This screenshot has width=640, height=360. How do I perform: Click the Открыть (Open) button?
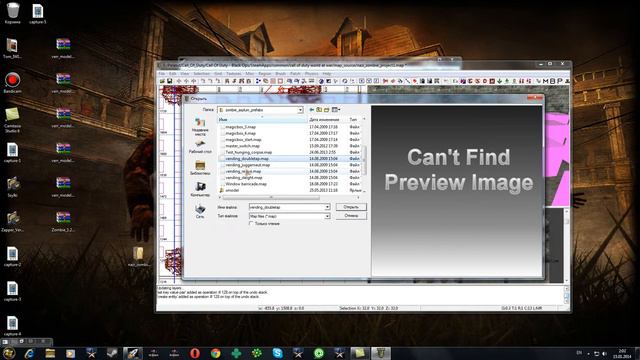pyautogui.click(x=351, y=207)
